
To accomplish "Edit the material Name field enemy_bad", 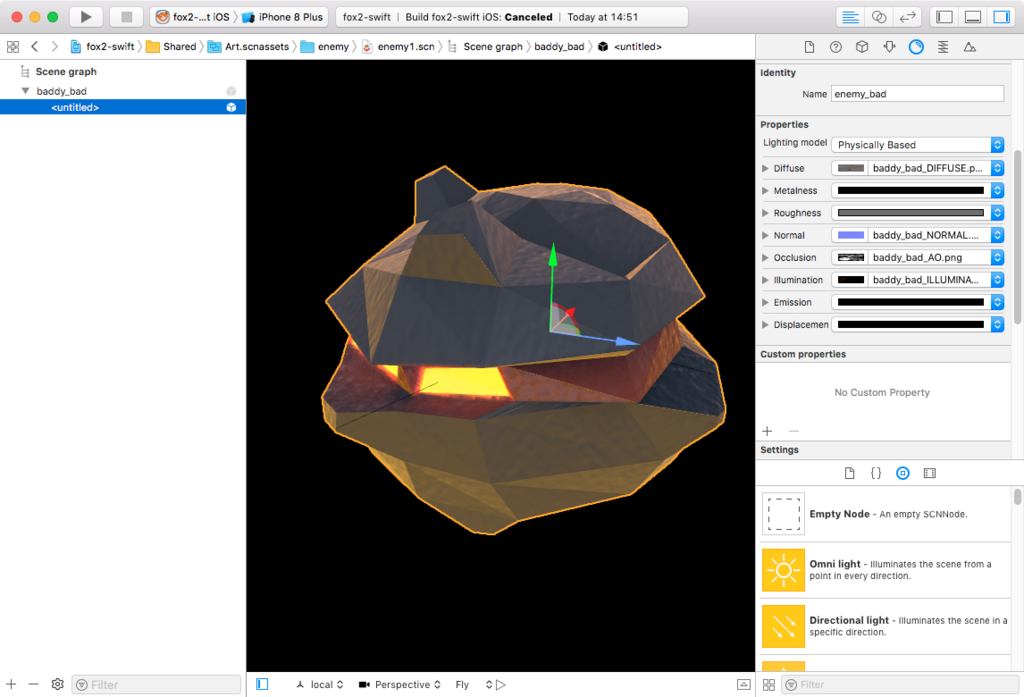I will click(x=918, y=94).
